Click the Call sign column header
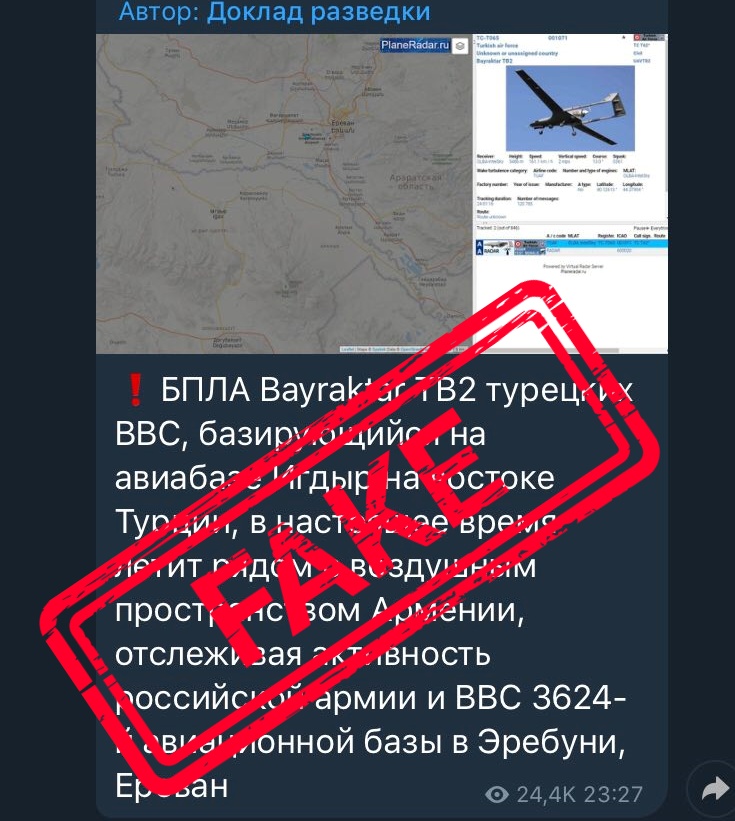This screenshot has height=821, width=735. tap(641, 236)
